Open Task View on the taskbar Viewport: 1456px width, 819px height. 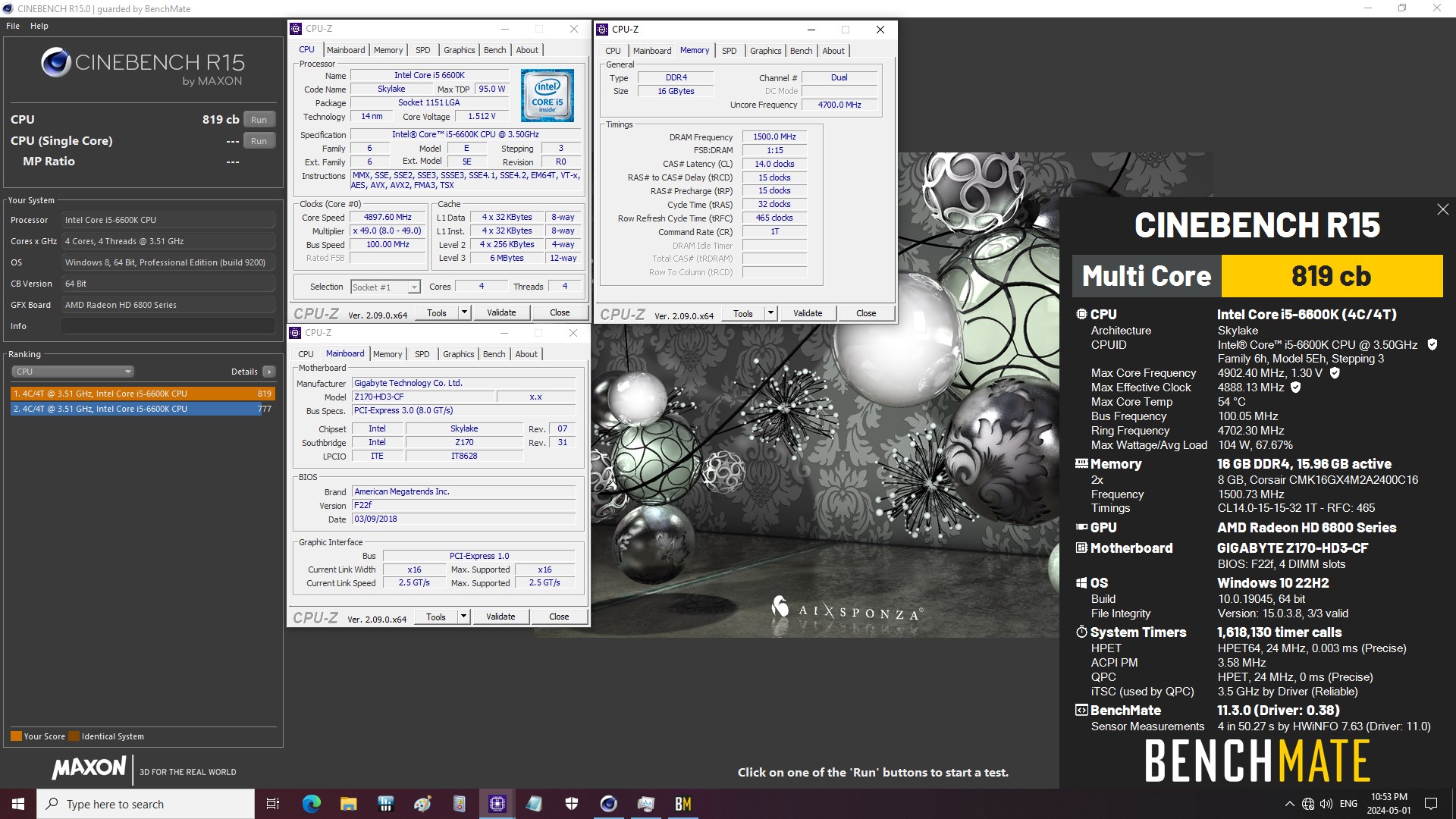[273, 804]
